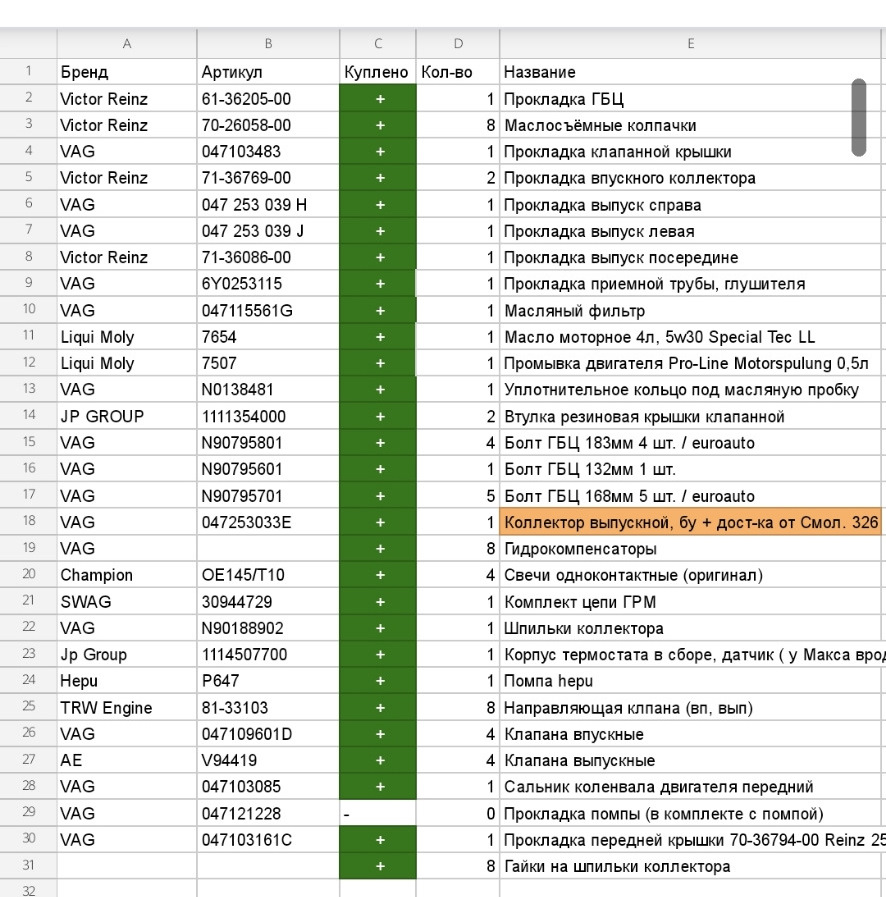The height and width of the screenshot is (897, 886).
Task: Click article 047103161C cell
Action: pyautogui.click(x=268, y=840)
